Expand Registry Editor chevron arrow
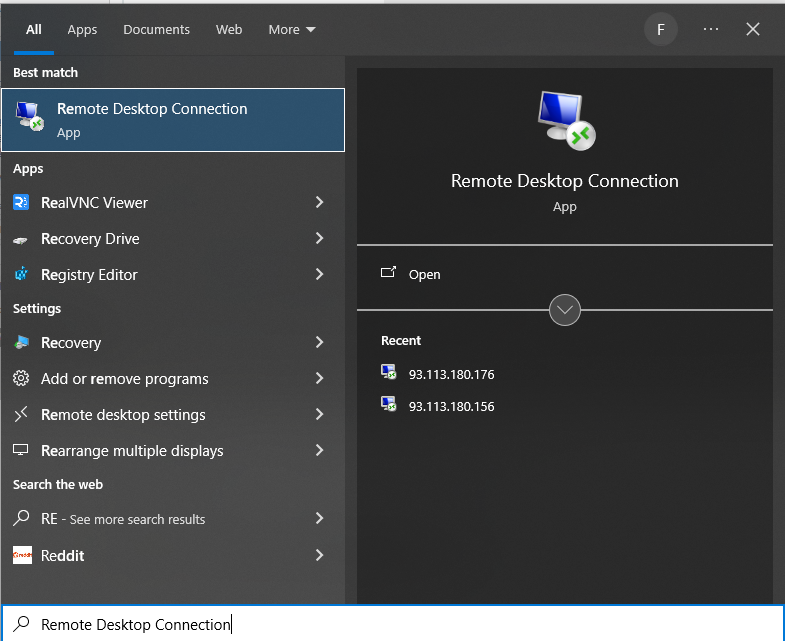The image size is (785, 641). tap(319, 274)
